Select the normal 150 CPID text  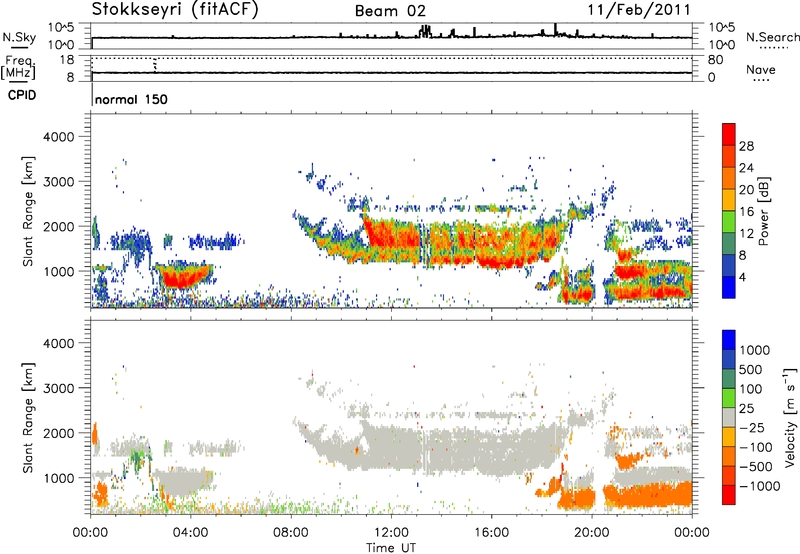[131, 99]
